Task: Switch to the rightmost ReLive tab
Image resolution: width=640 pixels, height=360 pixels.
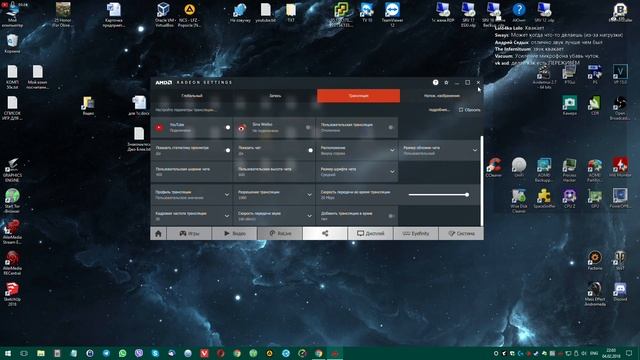Action: [442, 96]
